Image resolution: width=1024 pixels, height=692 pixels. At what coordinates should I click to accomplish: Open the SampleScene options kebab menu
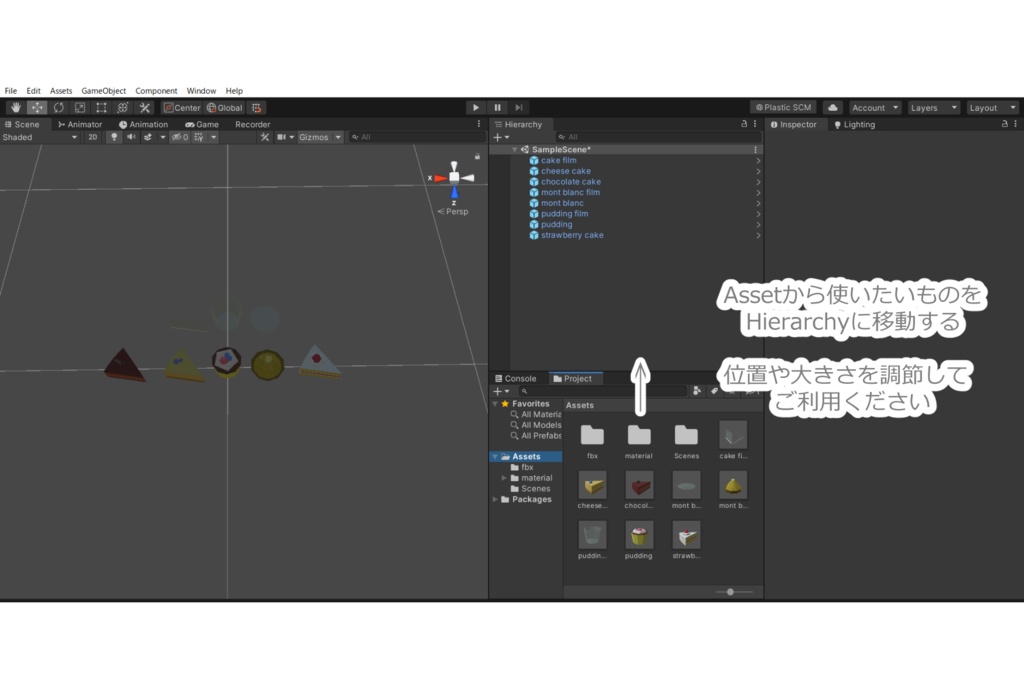coord(756,149)
